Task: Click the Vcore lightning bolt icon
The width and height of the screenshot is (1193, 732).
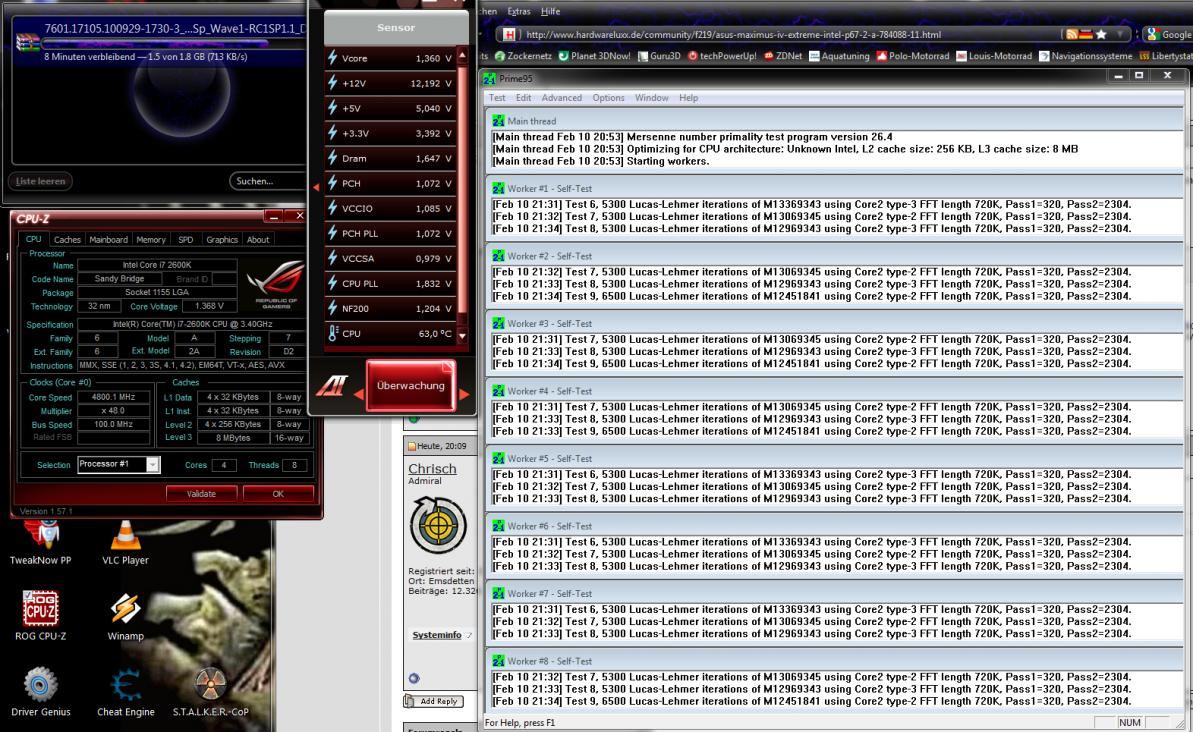Action: (x=332, y=58)
